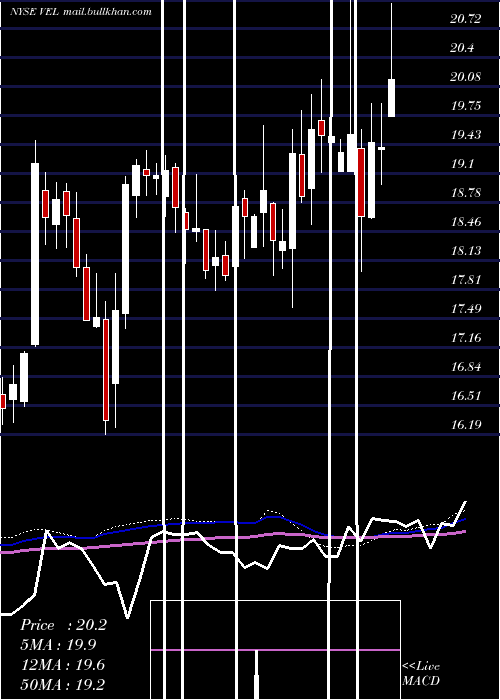This screenshot has width=500, height=700.
Task: Click the 17.49 price axis label
Action: (x=466, y=309)
